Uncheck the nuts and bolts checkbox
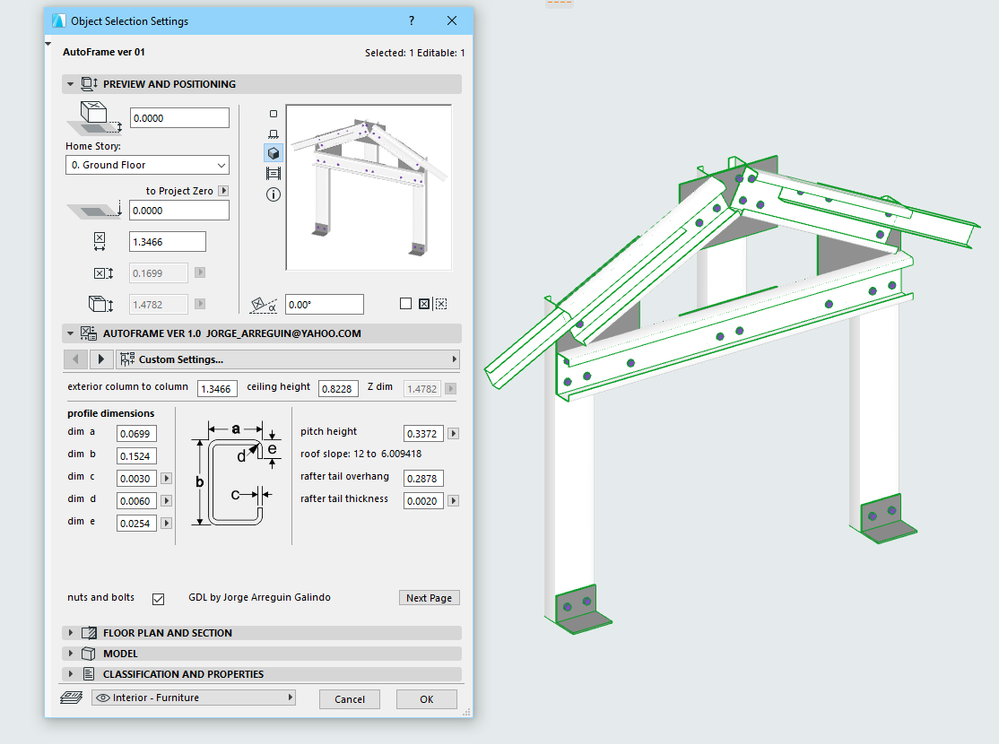The height and width of the screenshot is (744, 999). [x=158, y=599]
